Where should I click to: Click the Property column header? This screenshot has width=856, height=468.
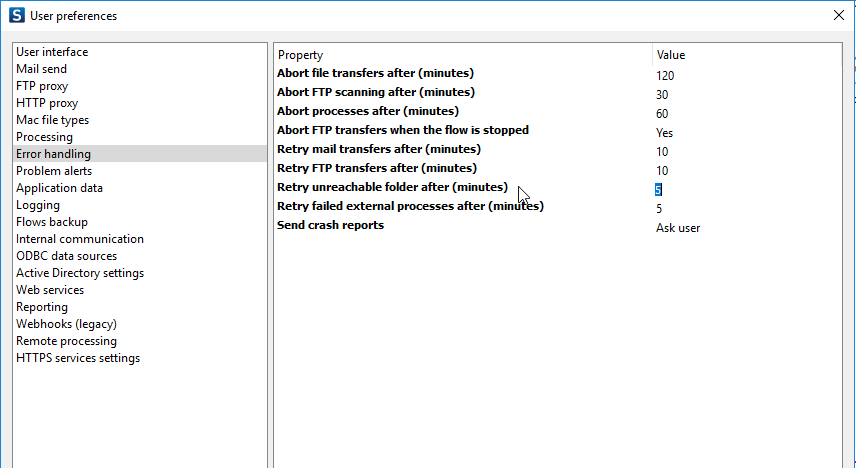pos(301,55)
